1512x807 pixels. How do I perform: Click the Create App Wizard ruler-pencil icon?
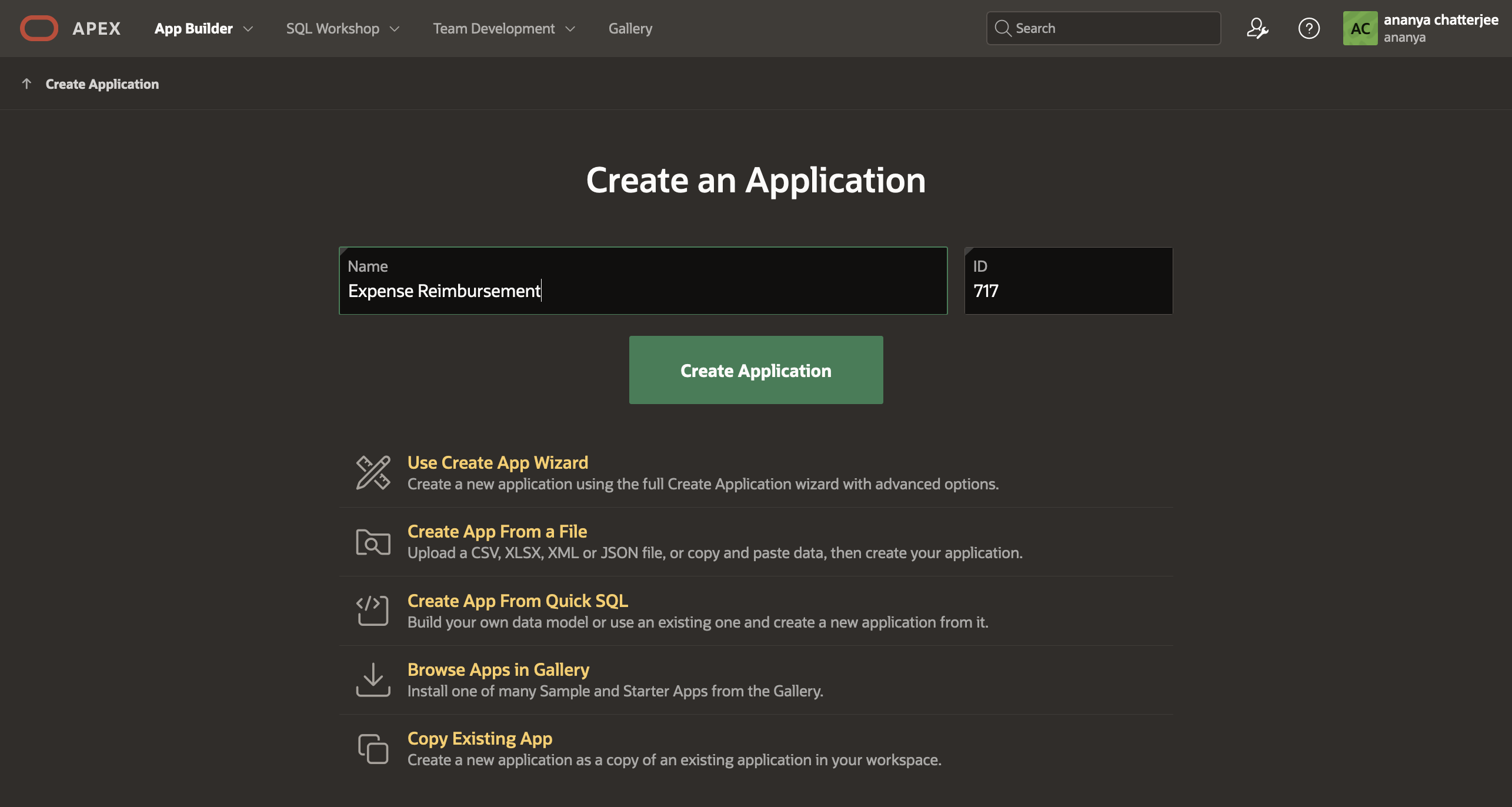(373, 472)
